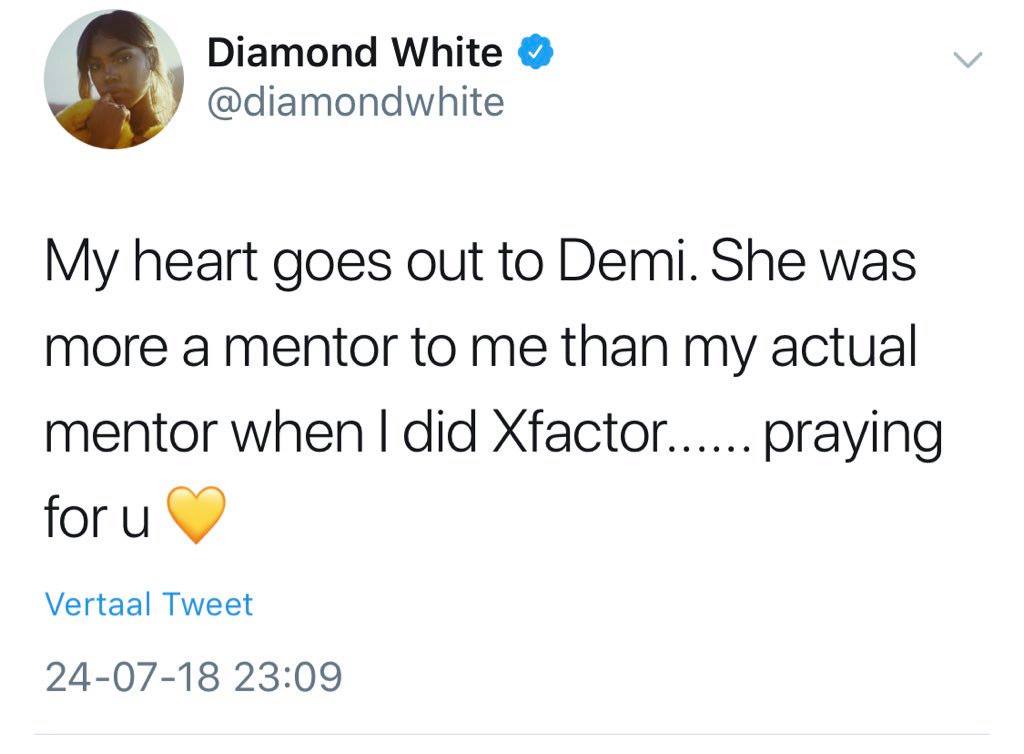
Task: Translate tweet via Vertaal Tweet link
Action: click(x=149, y=605)
